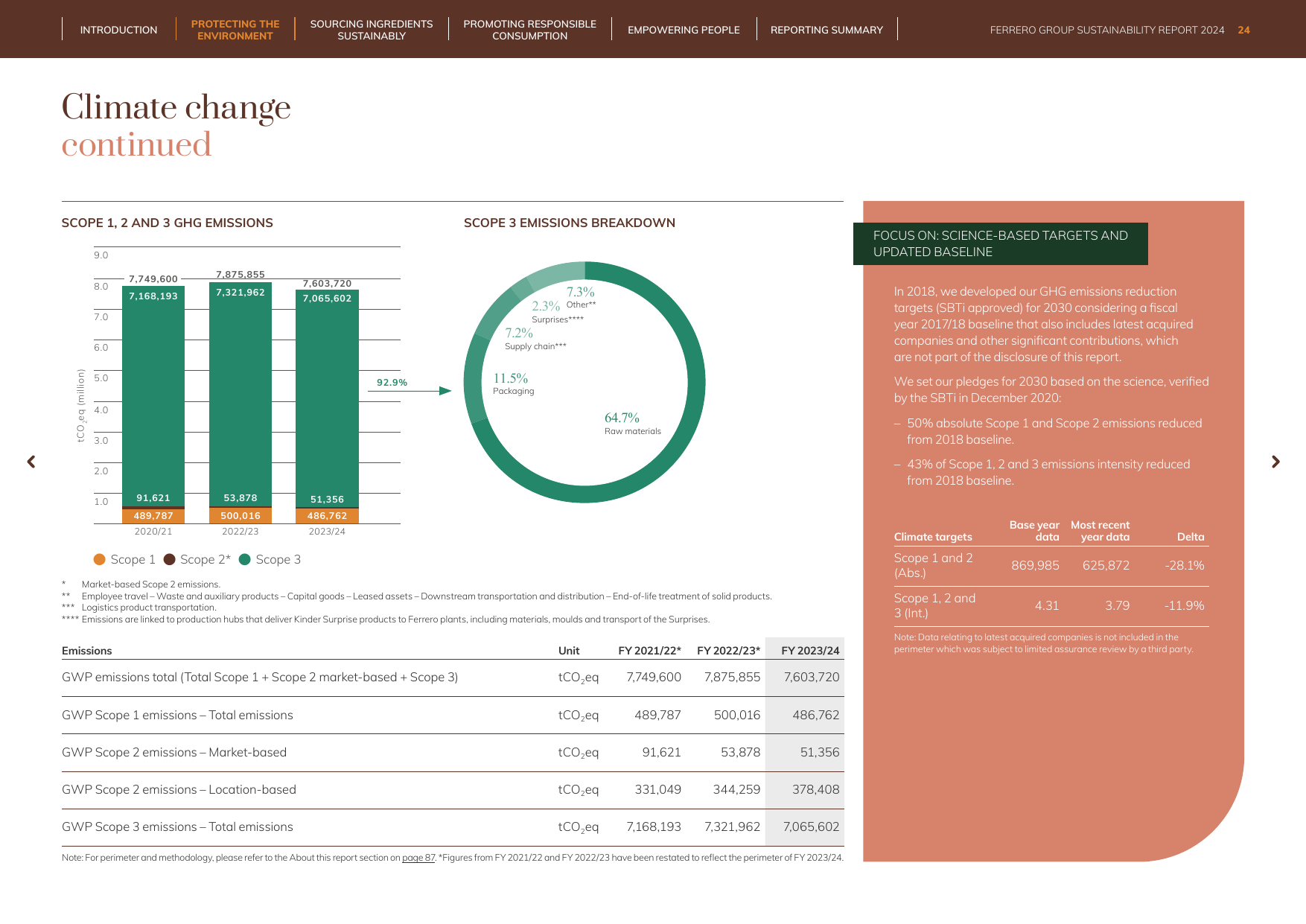Follow the page 87 link

point(418,858)
